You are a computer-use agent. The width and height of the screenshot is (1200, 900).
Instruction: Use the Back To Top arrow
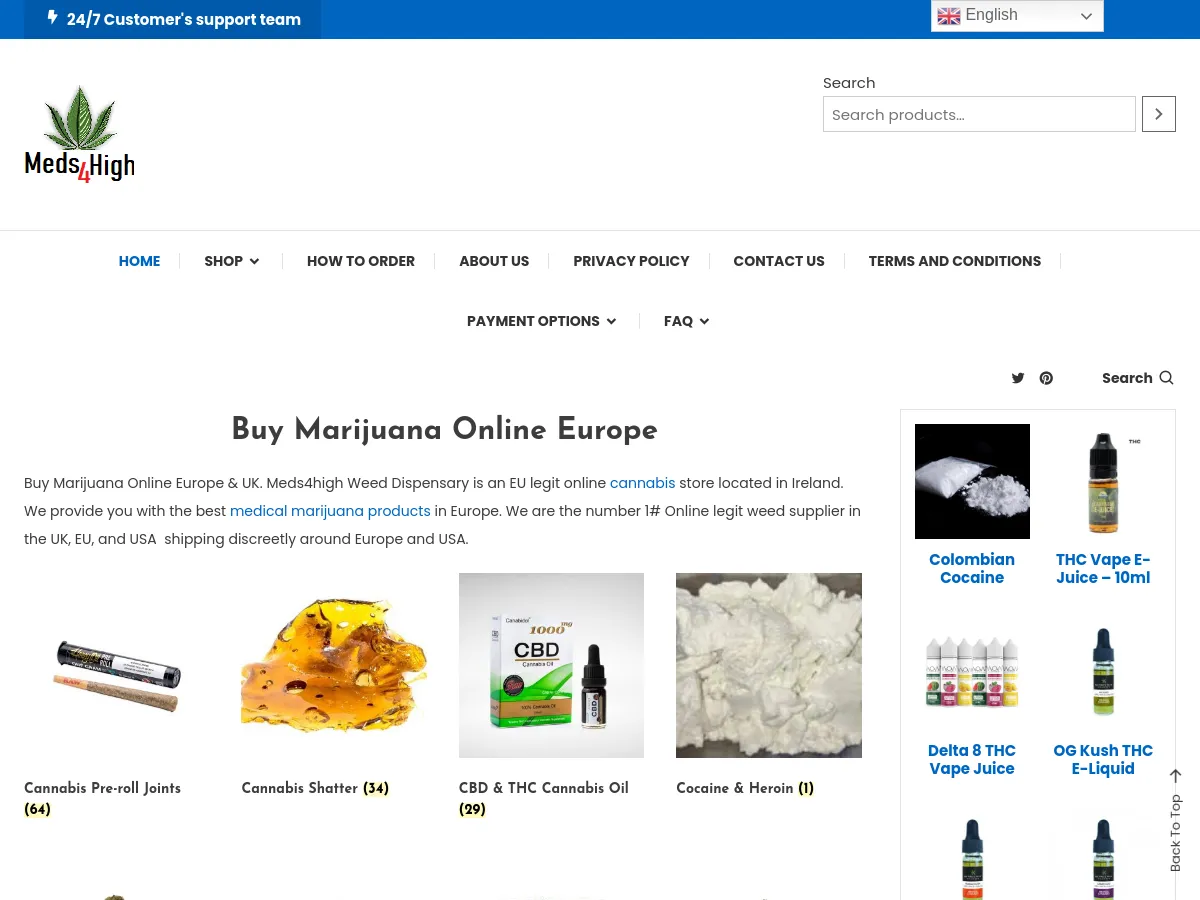click(1175, 776)
